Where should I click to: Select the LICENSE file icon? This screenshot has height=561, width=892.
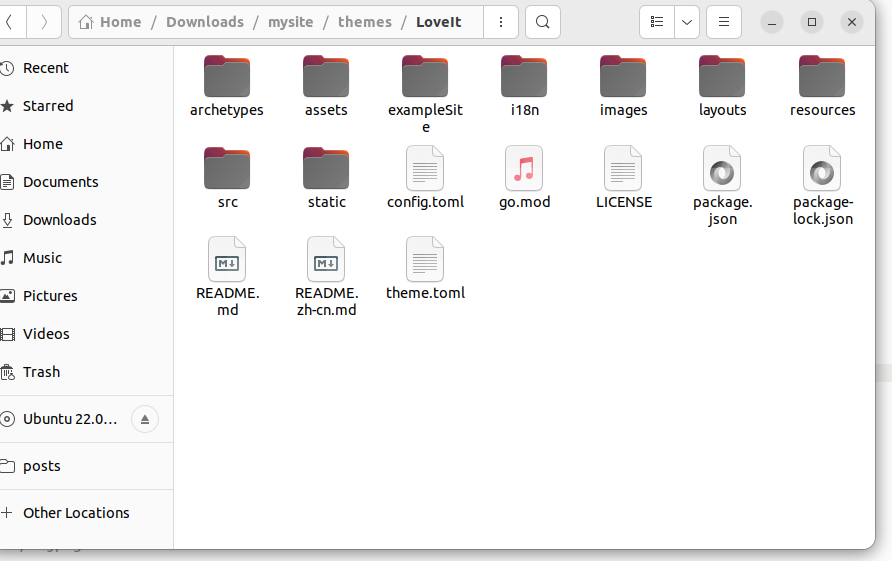tap(623, 168)
